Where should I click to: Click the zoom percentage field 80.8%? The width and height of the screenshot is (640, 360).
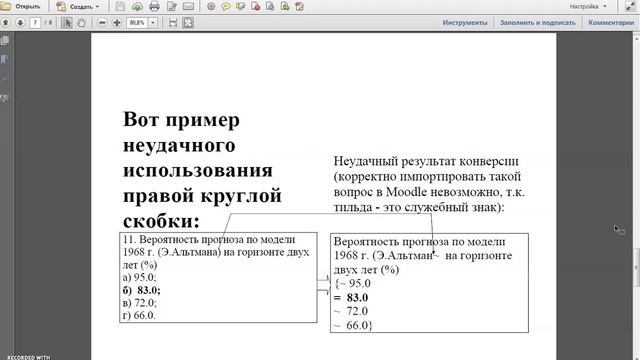138,23
